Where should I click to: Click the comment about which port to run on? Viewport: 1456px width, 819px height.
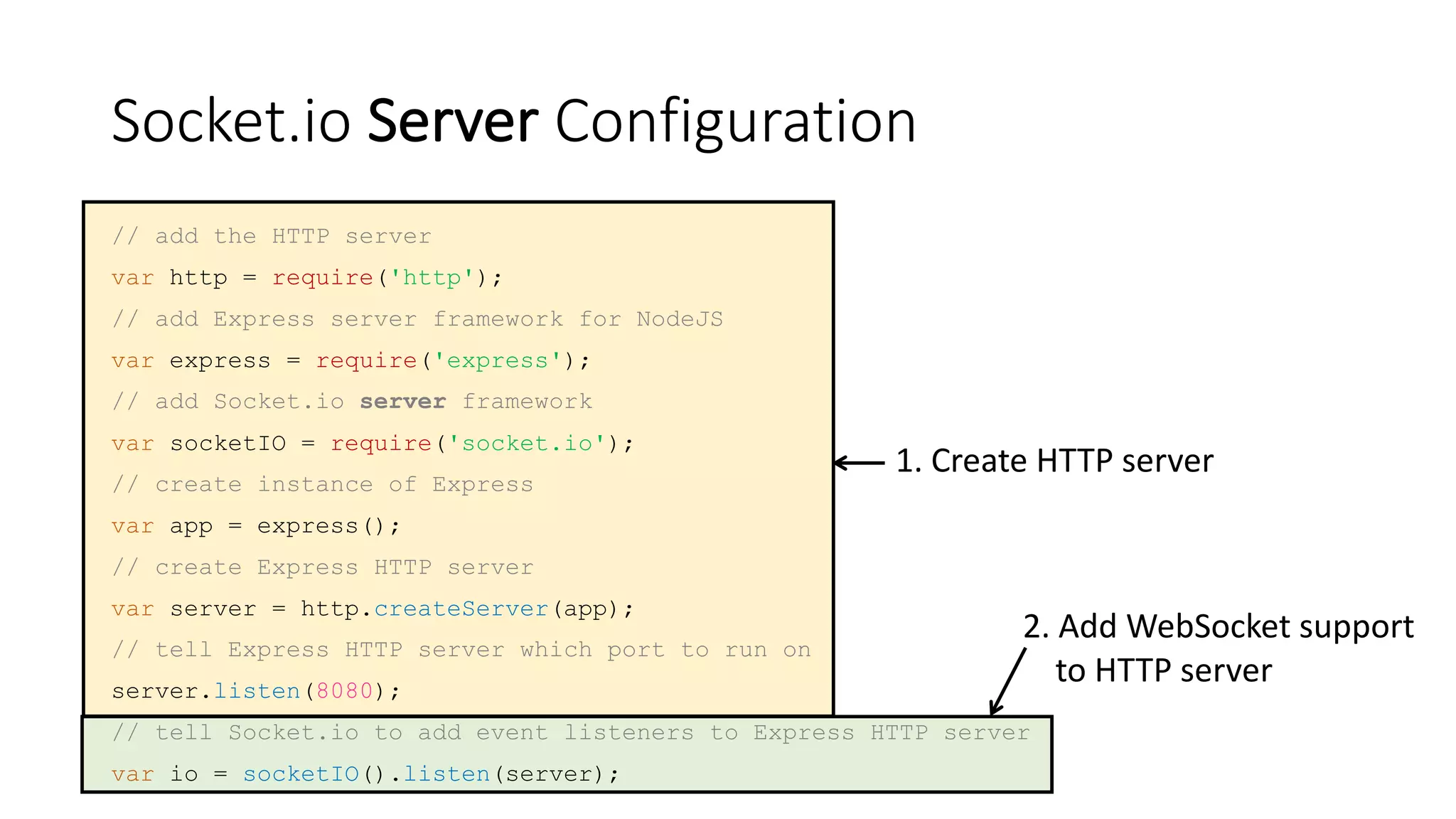coord(461,651)
